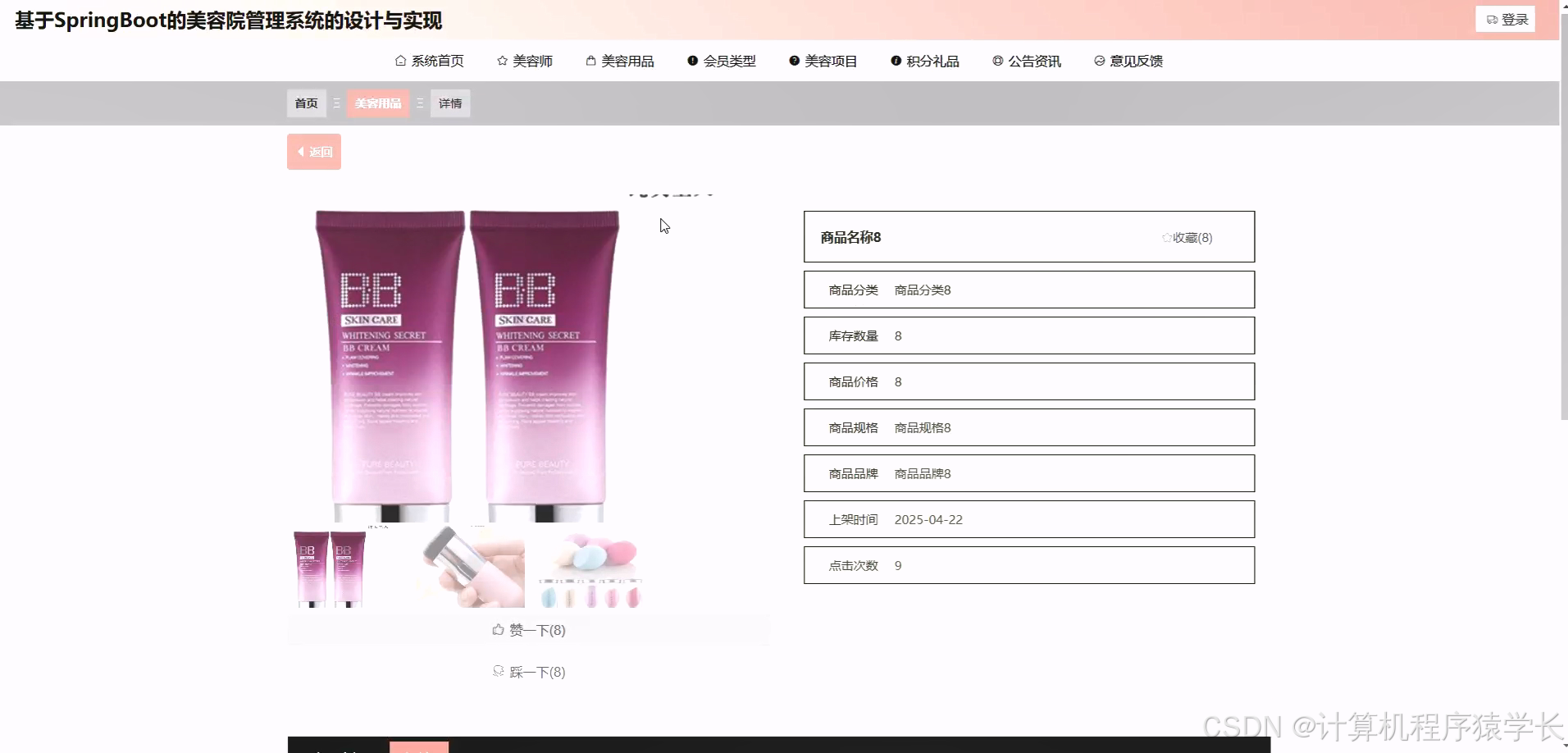Click the 详情 breadcrumb

(x=450, y=103)
